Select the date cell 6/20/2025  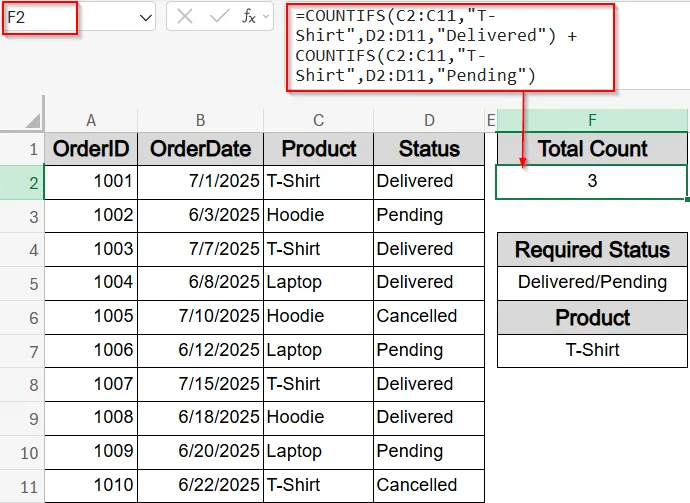(201, 452)
